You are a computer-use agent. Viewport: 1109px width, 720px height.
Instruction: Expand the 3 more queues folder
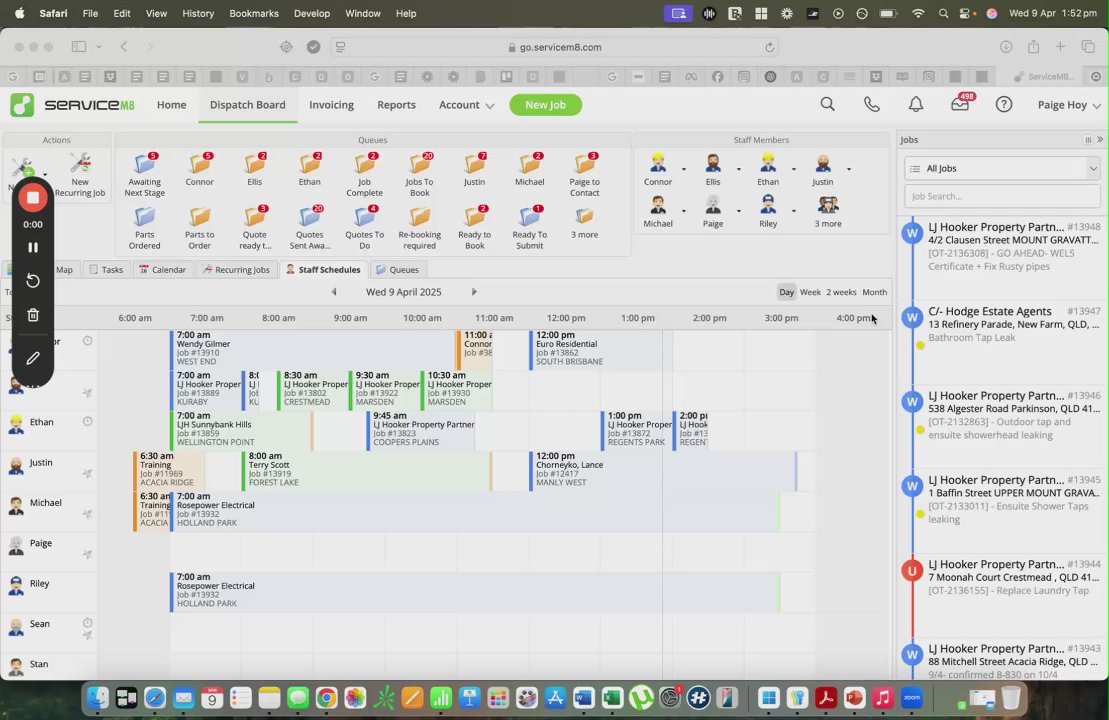(585, 222)
